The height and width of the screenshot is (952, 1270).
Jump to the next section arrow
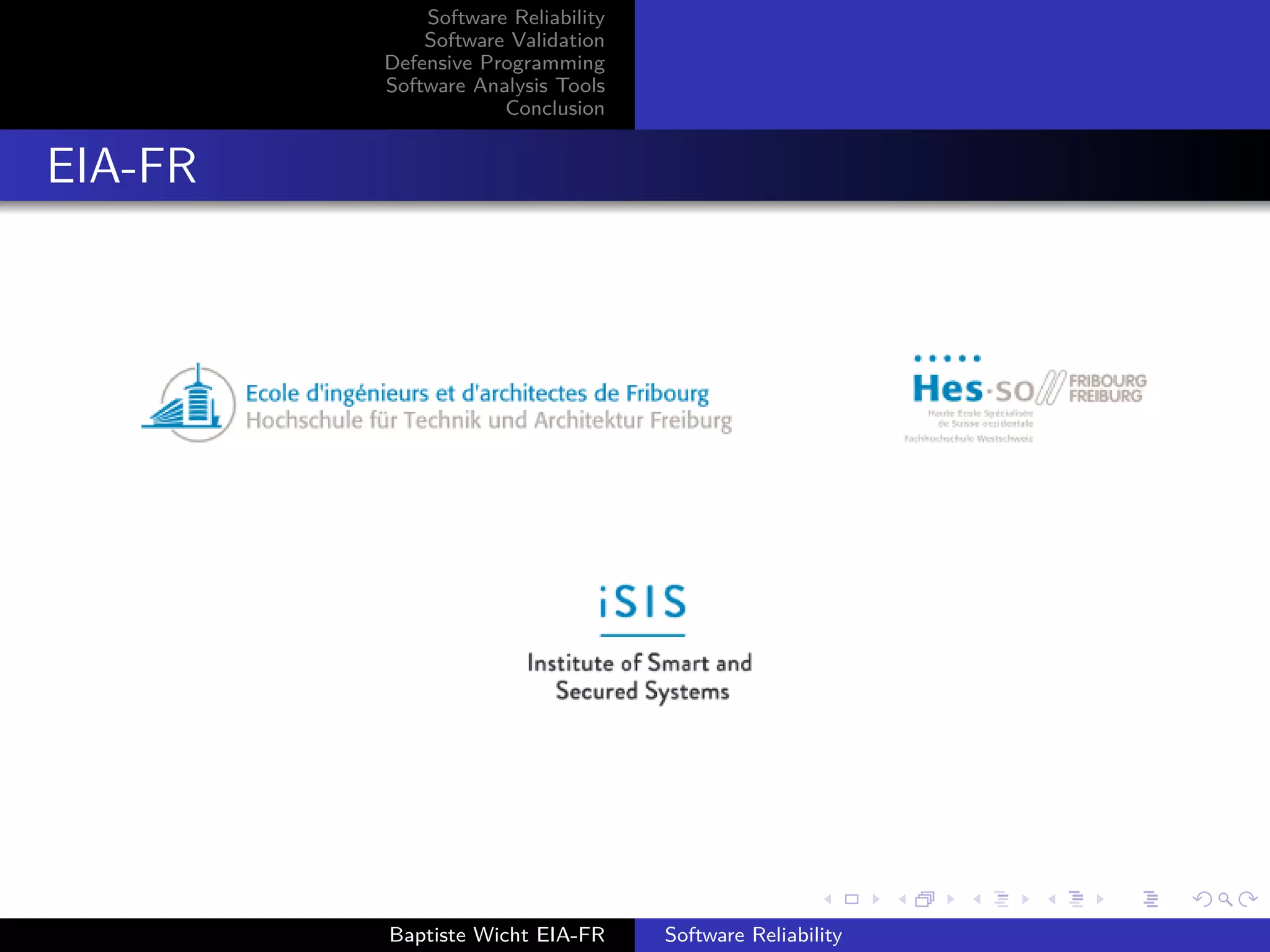point(1100,899)
